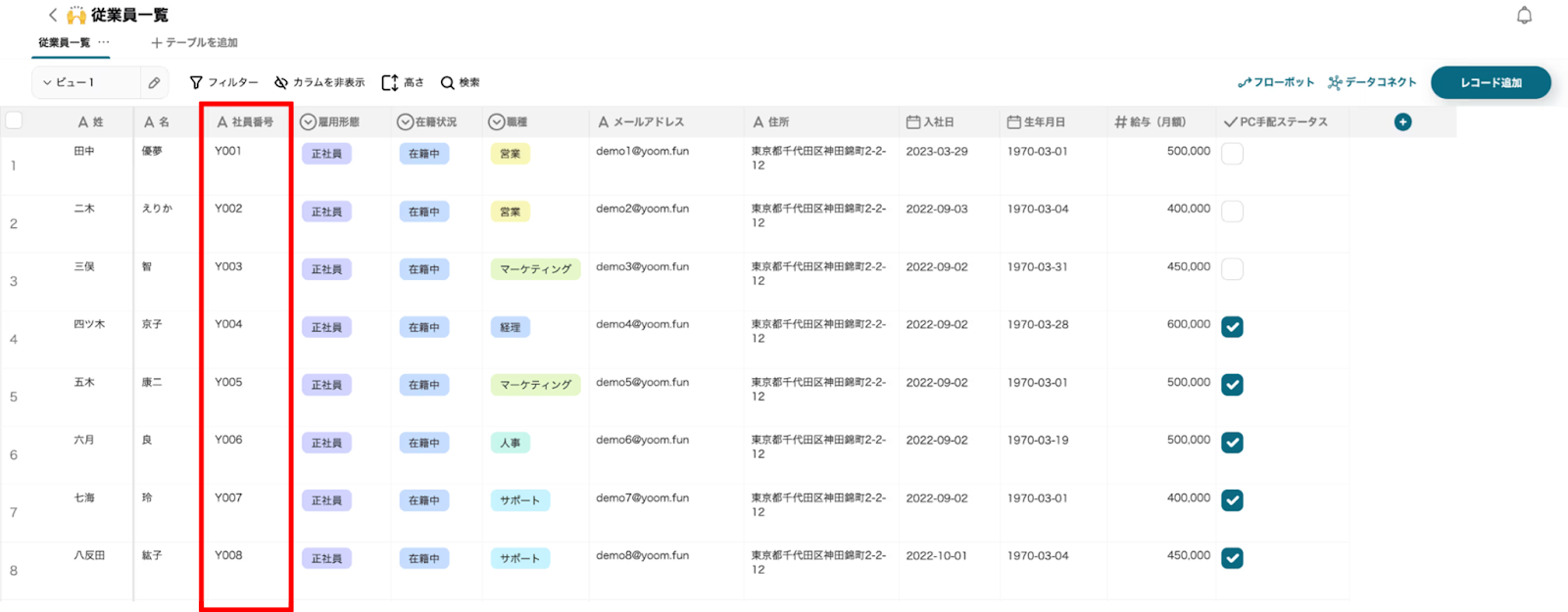Click first name cell 康二
The width and height of the screenshot is (1568, 612).
point(152,382)
